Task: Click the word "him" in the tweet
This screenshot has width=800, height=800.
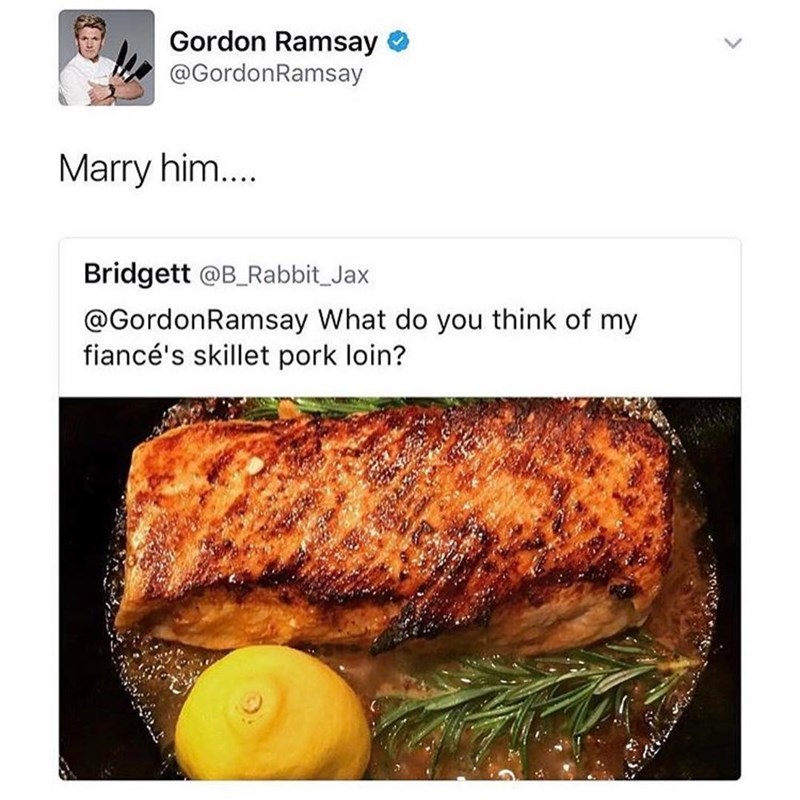Action: [x=189, y=168]
